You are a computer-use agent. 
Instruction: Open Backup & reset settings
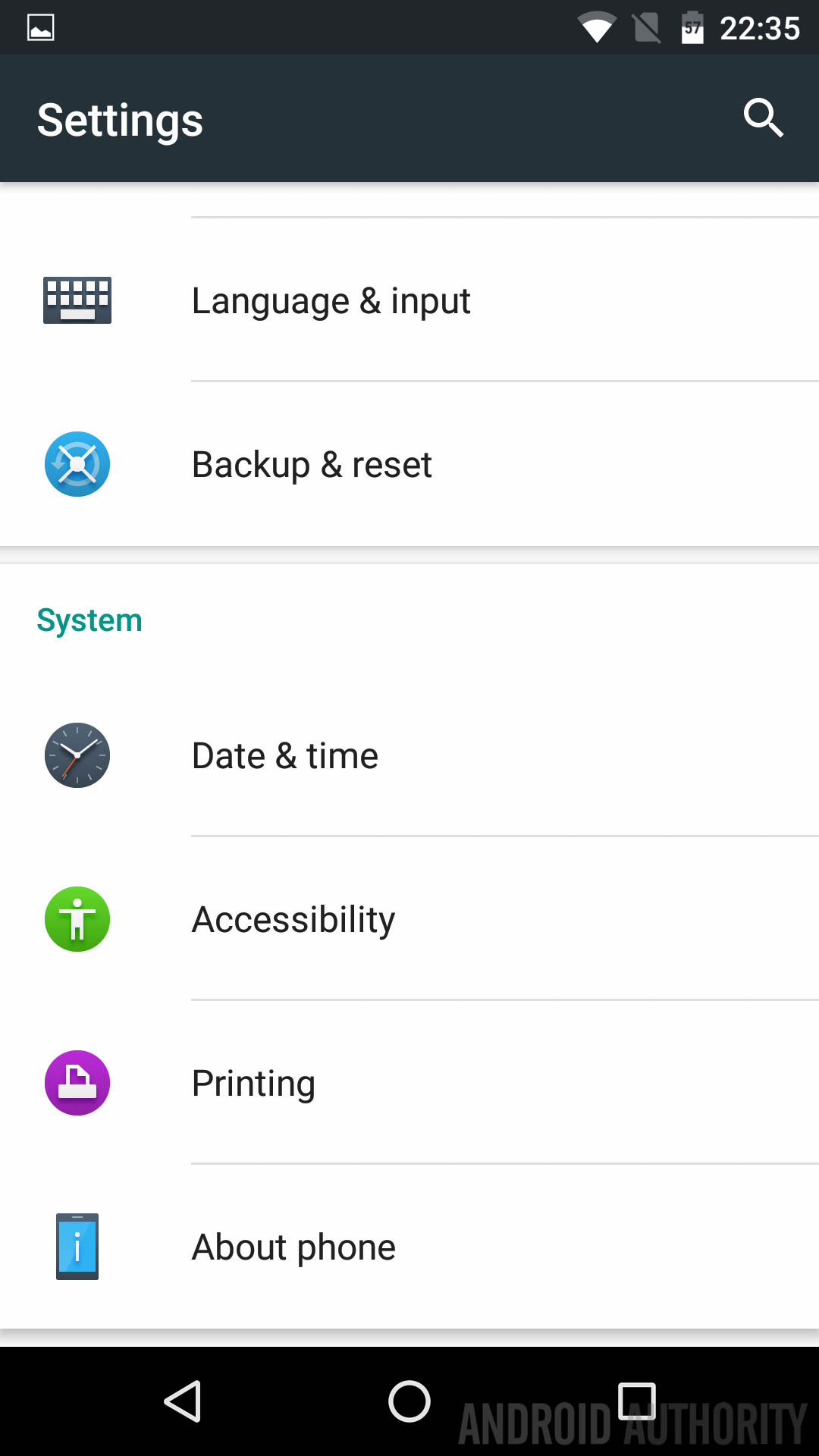click(x=312, y=465)
